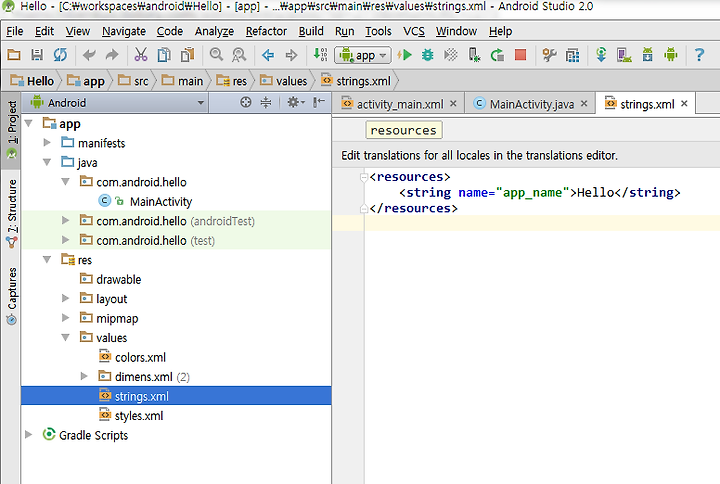Screen dimensions: 720x484
Task: Click the resources breadcrumb tag
Action: (x=404, y=130)
